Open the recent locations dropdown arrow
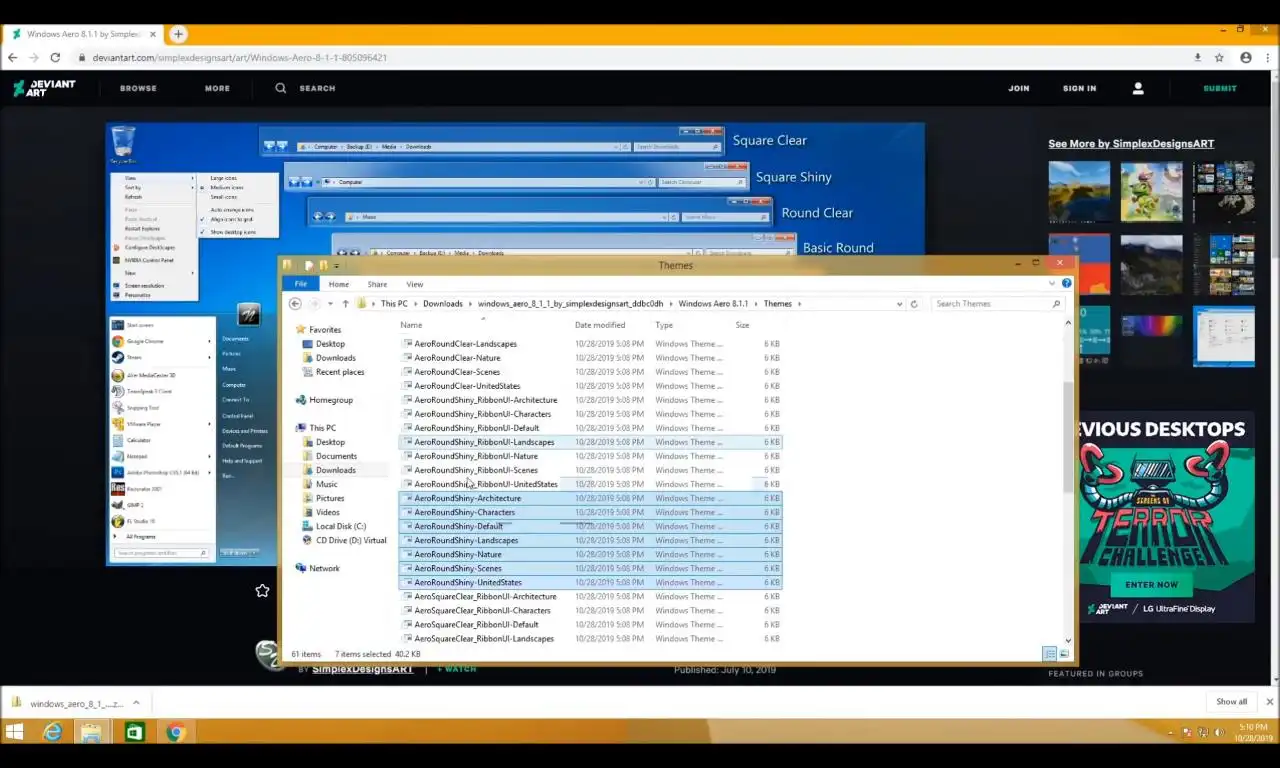The height and width of the screenshot is (768, 1280). (331, 304)
